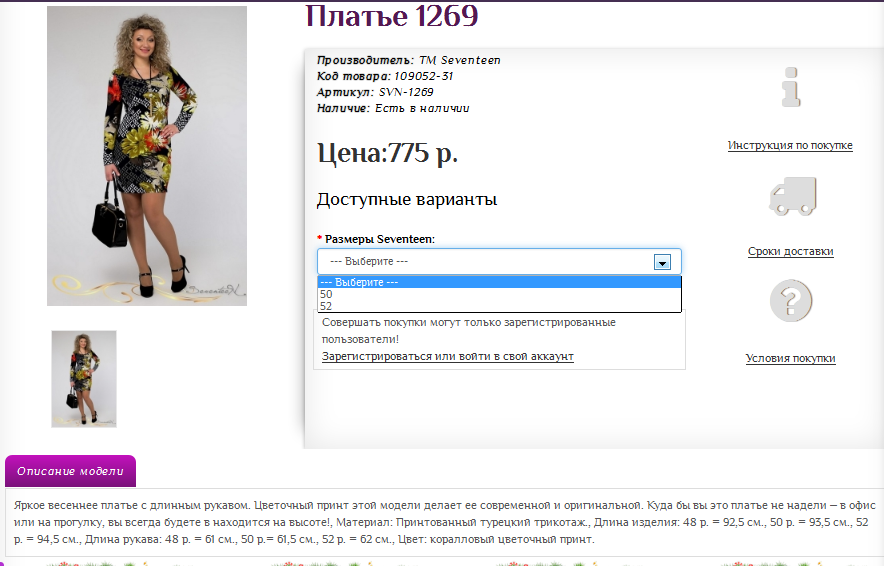Click the question mark conditions icon
Image resolution: width=884 pixels, height=566 pixels.
[791, 300]
